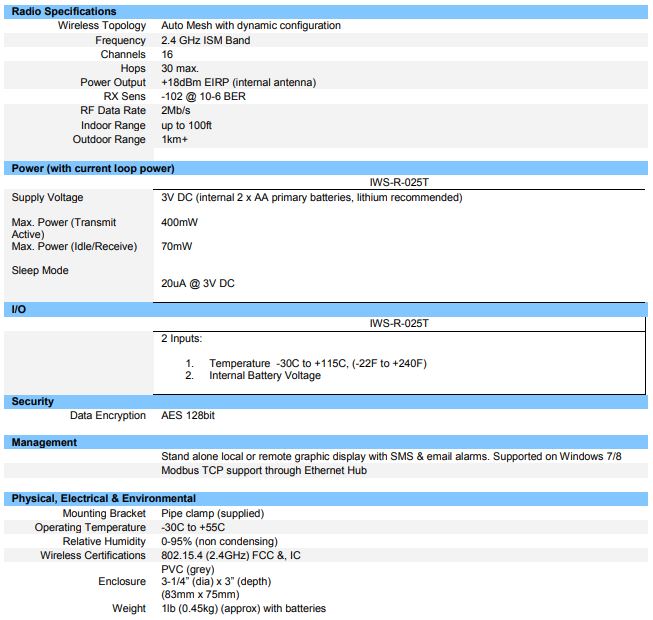Click the Internal Battery Voltage list item
653x620 pixels.
tap(265, 375)
